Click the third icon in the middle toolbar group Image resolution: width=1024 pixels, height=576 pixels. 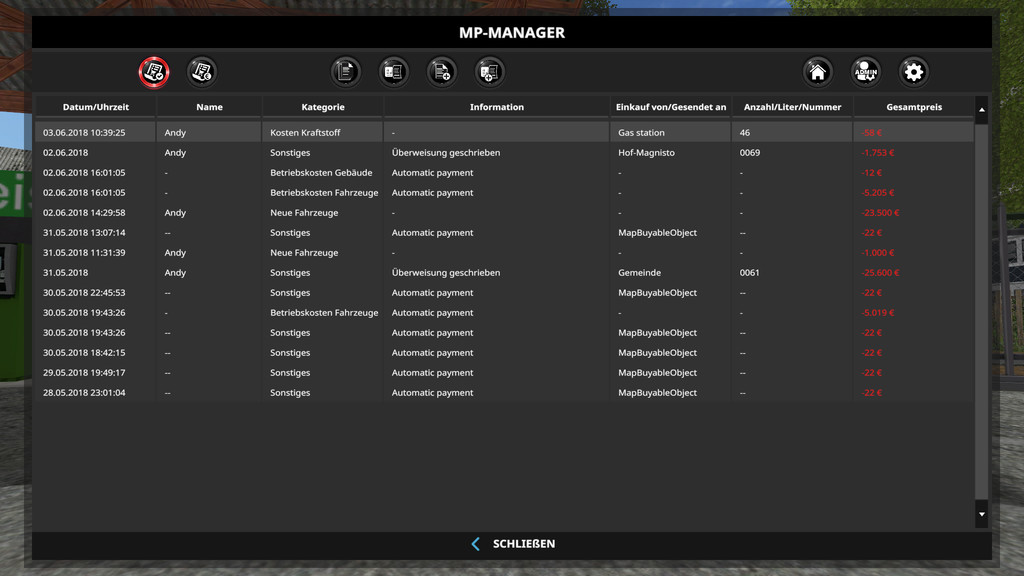tap(442, 72)
